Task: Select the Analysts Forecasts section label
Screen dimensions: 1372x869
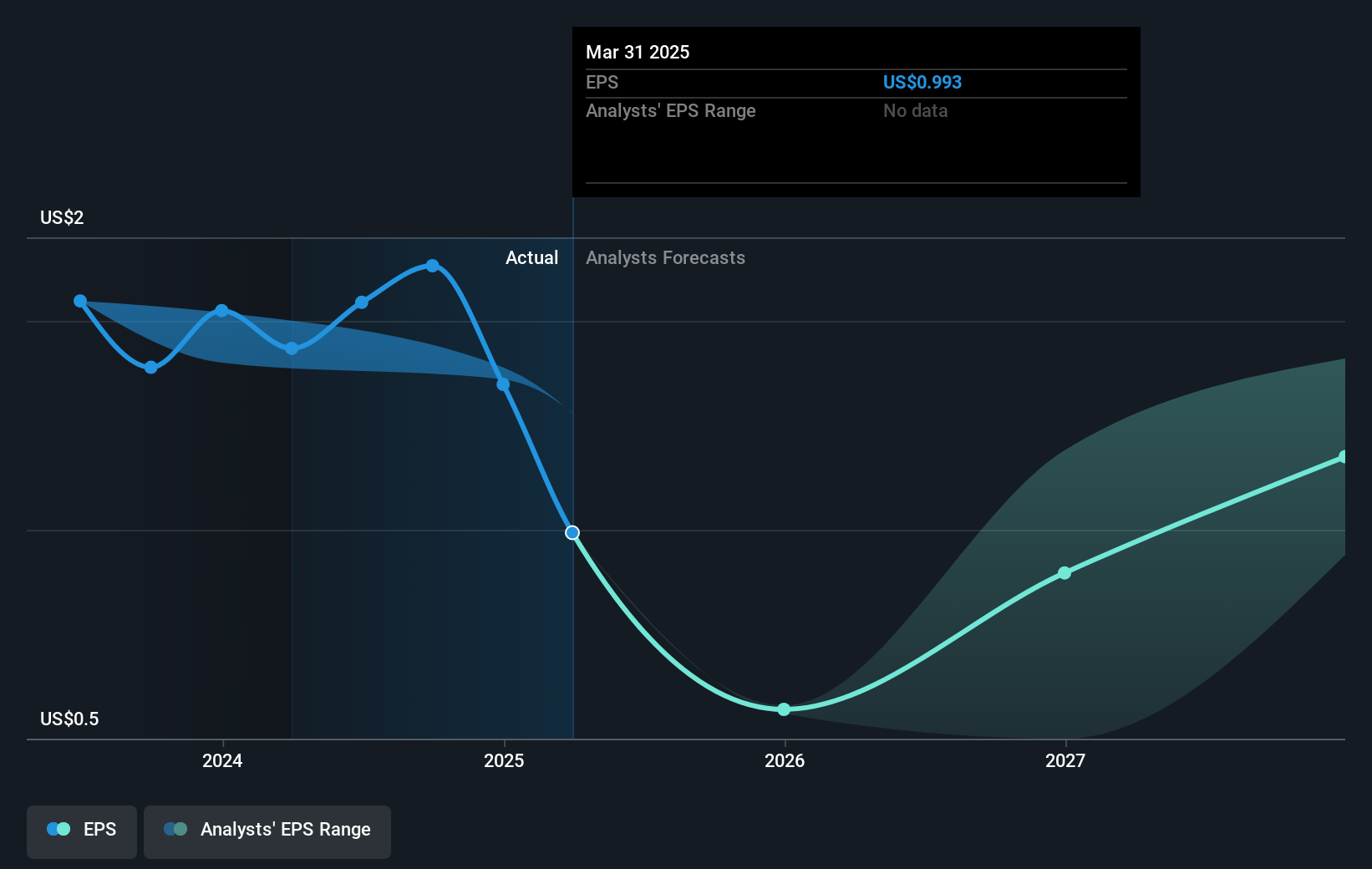Action: [x=664, y=257]
